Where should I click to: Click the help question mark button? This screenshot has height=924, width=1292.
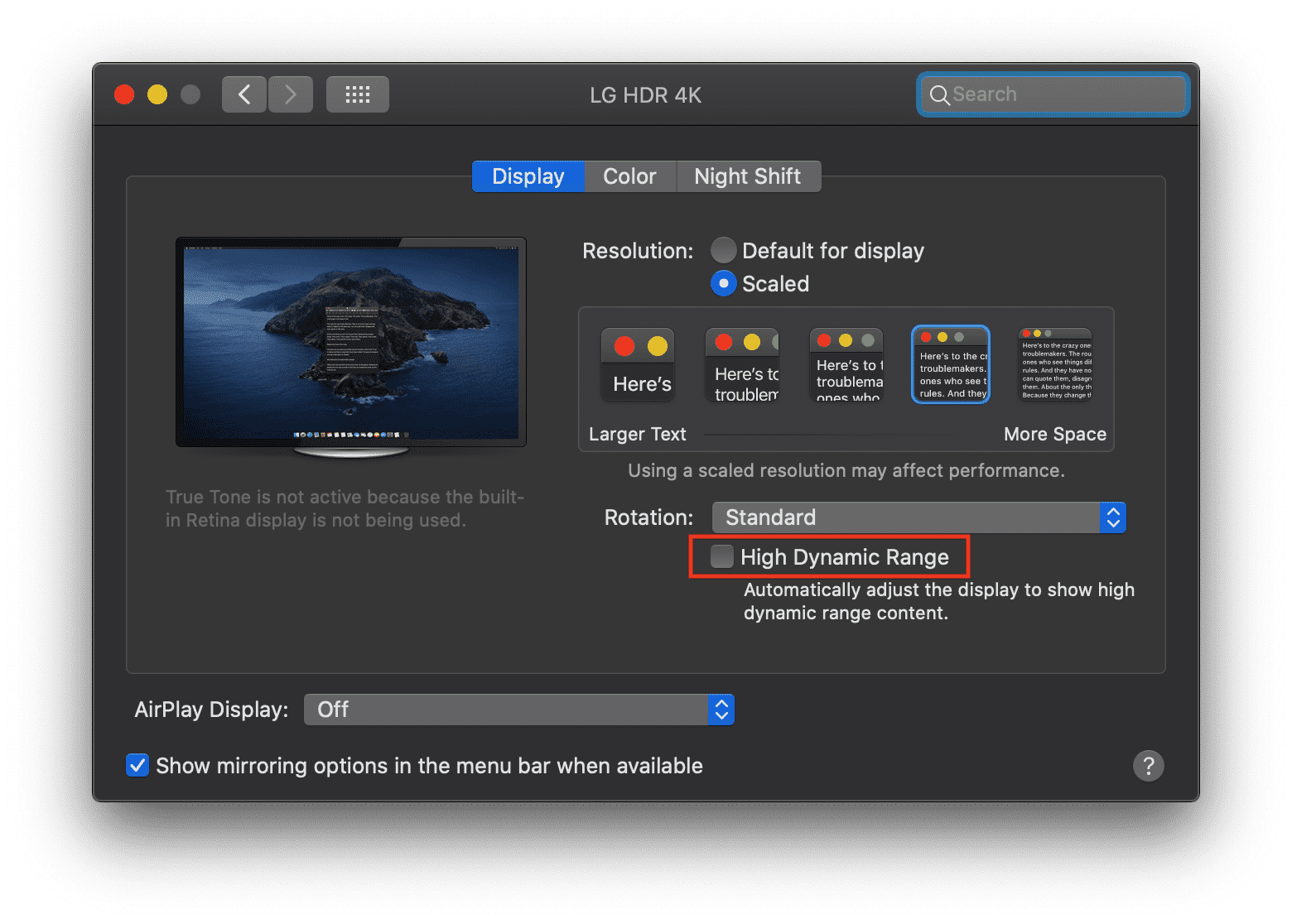coord(1148,766)
